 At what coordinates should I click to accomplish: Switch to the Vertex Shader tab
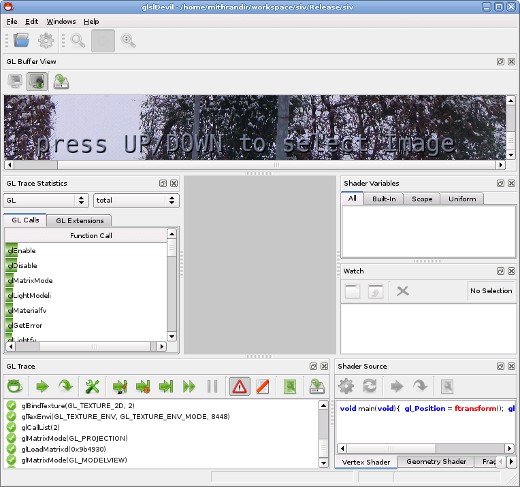point(366,462)
